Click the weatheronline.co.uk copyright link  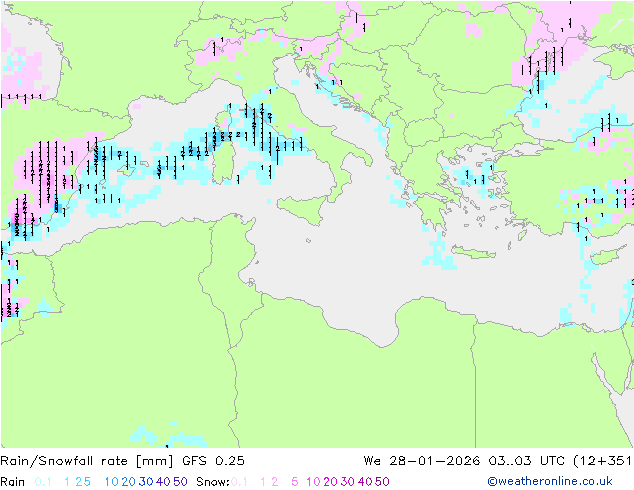click(550, 481)
